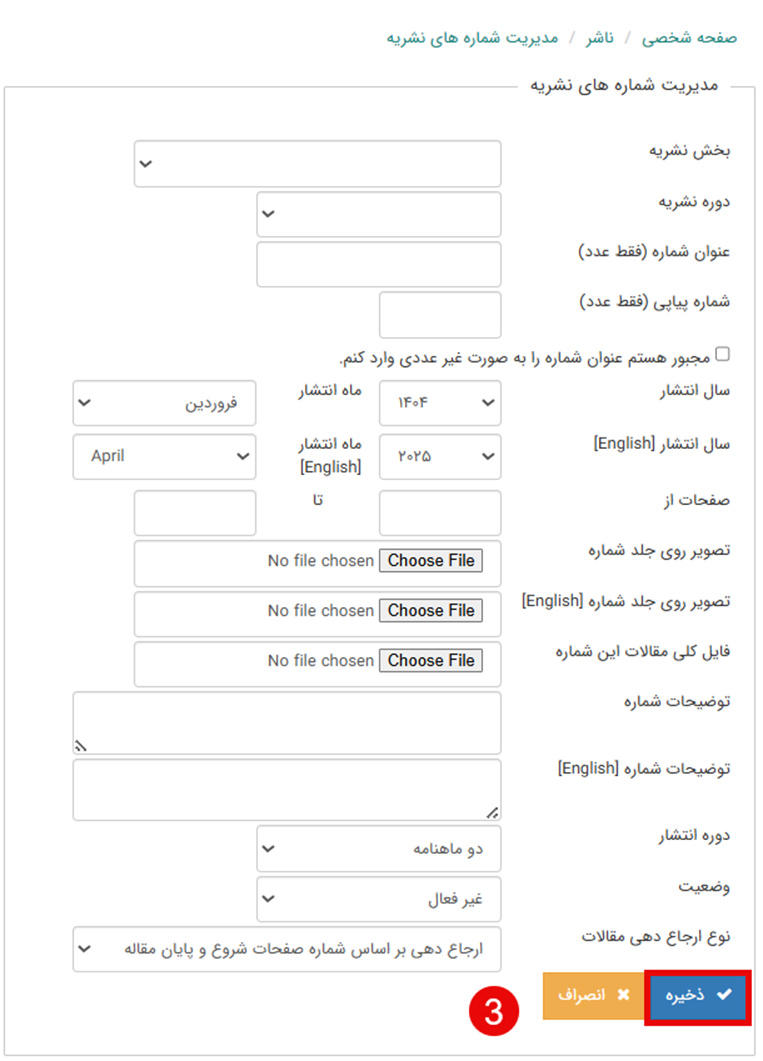Go to صفحه شخصی breadcrumb link

[689, 38]
